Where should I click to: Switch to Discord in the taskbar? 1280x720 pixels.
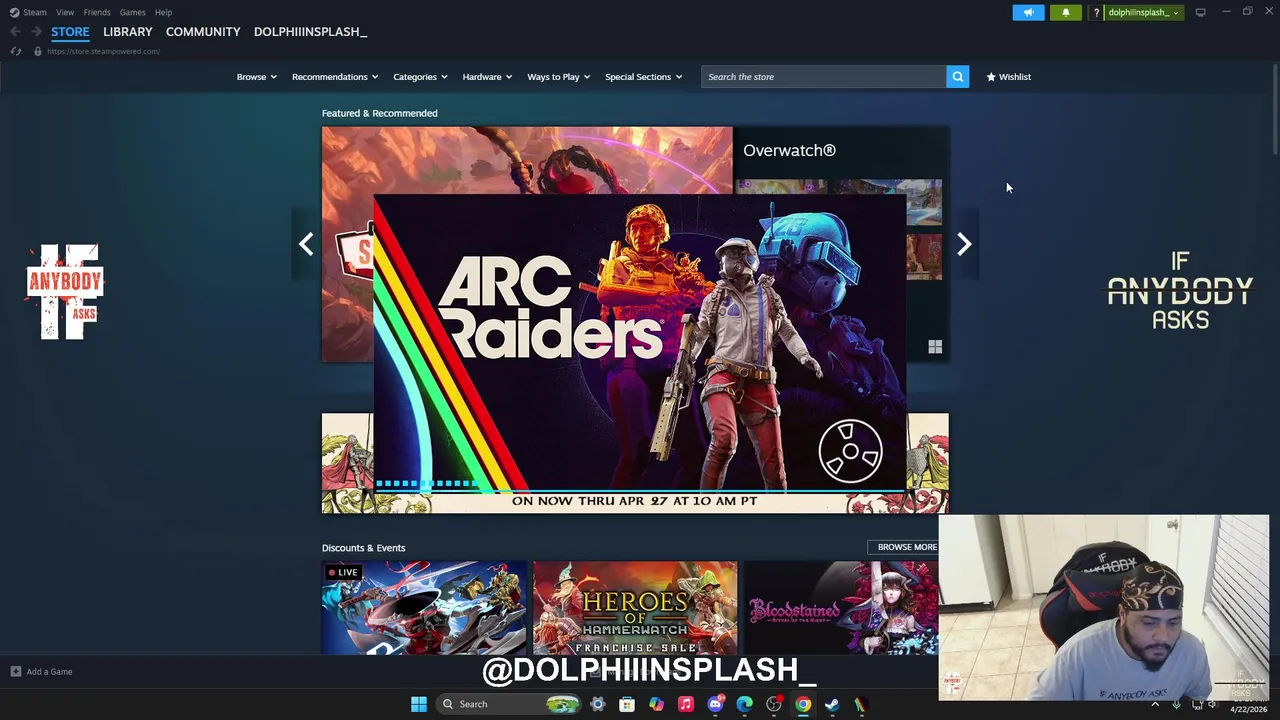pos(715,704)
